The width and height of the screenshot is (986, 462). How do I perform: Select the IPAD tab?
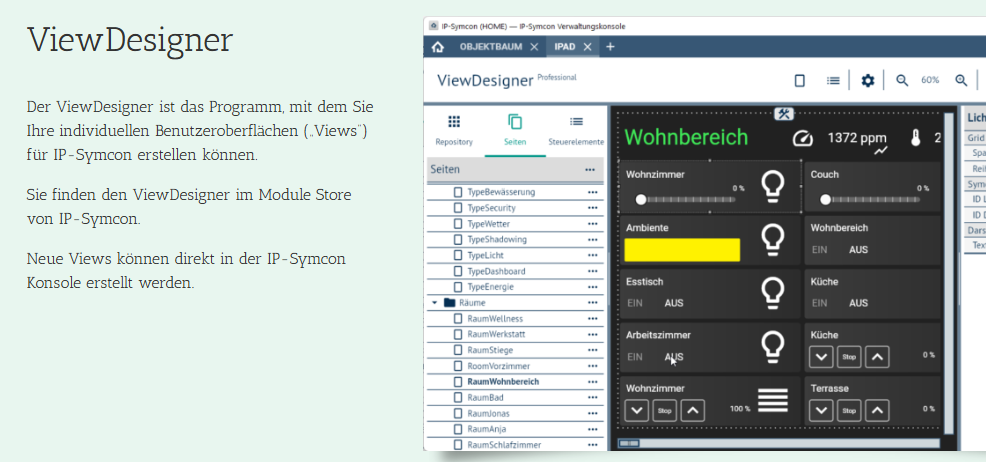coord(565,47)
